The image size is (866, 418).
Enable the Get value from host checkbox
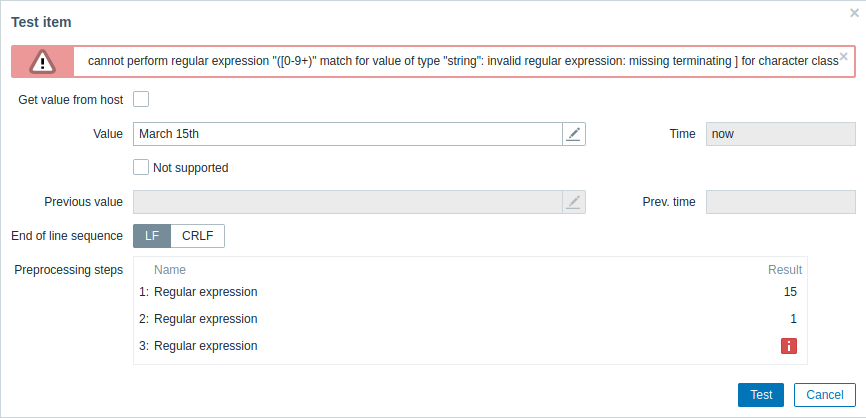[141, 99]
